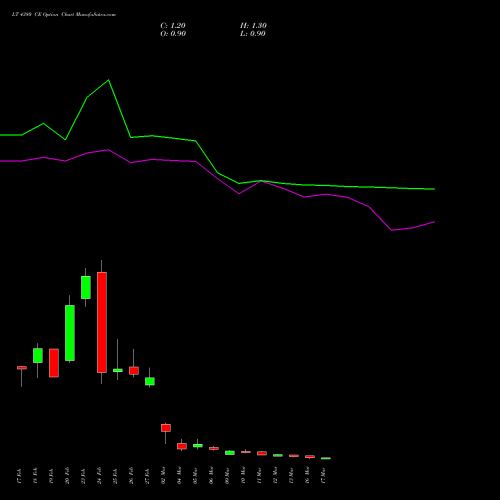Click the open value O: 0.90
500x500 pixels.
point(173,34)
